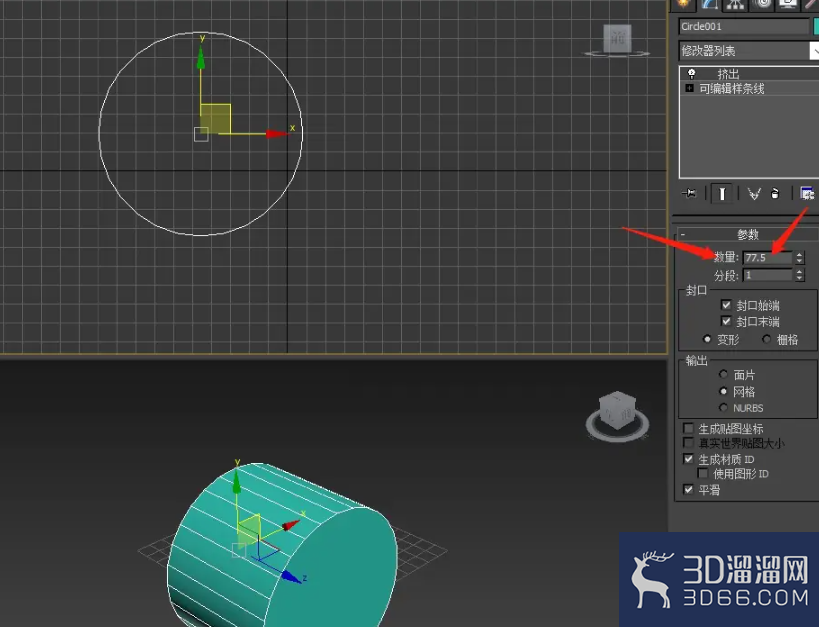The height and width of the screenshot is (627, 819).
Task: Uncheck the 生成材质 ID checkbox
Action: click(x=688, y=459)
